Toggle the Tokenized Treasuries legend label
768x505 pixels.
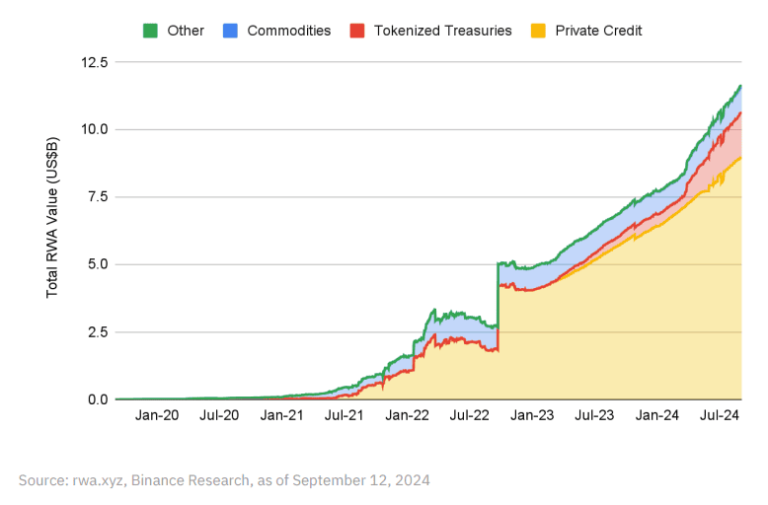pyautogui.click(x=442, y=30)
